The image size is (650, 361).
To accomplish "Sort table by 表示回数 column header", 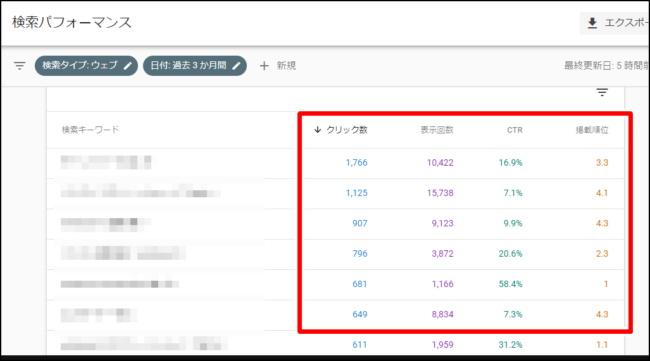I will [x=437, y=130].
